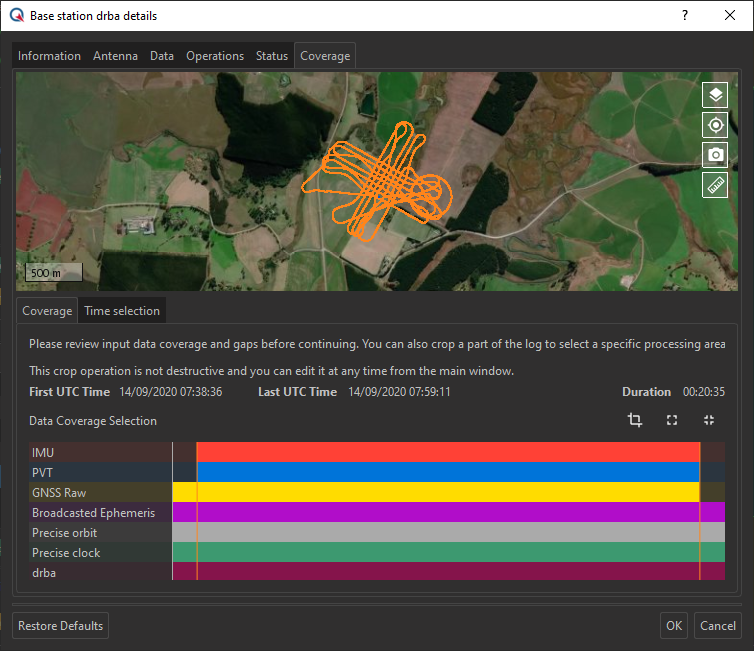Switch to the Time selection sub-tab
Screen dimensions: 754x651
point(122,311)
